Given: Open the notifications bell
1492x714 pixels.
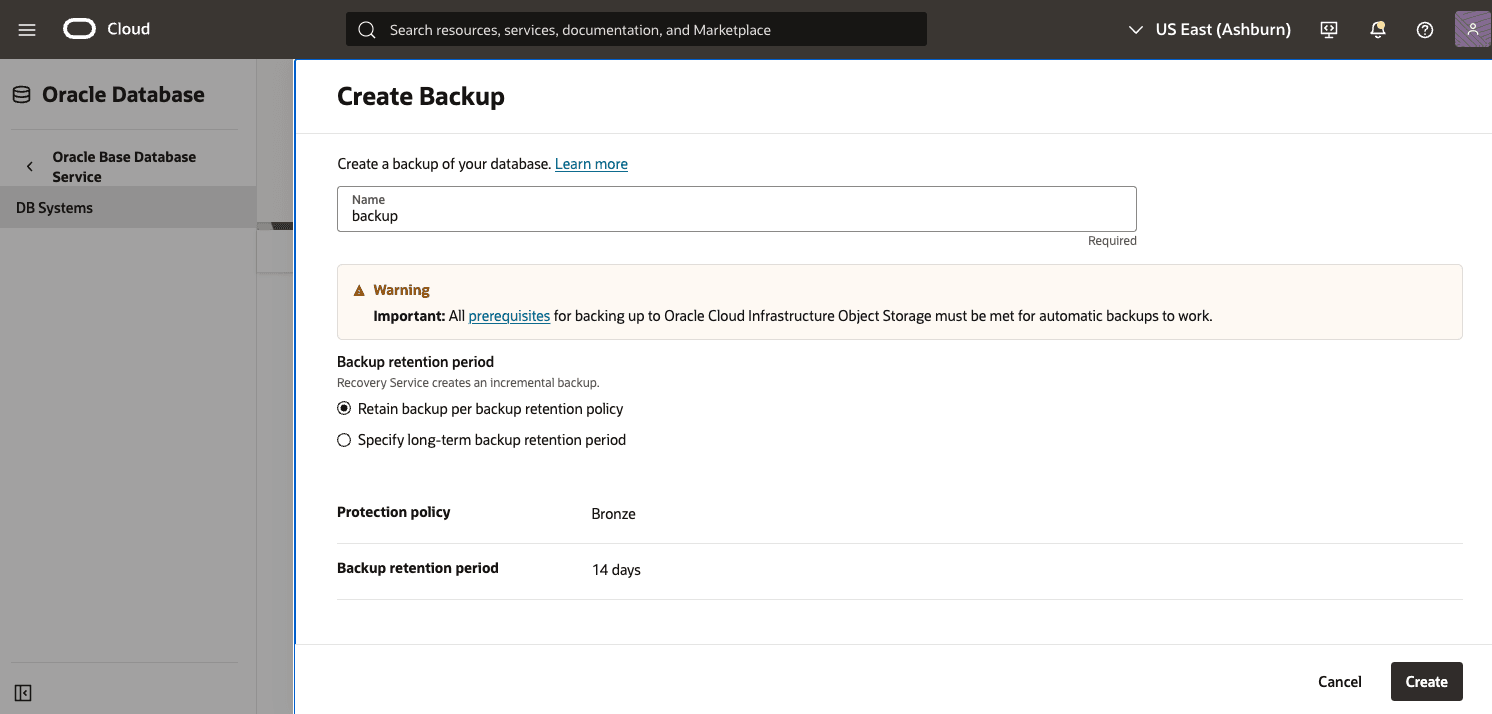Looking at the screenshot, I should coord(1377,29).
